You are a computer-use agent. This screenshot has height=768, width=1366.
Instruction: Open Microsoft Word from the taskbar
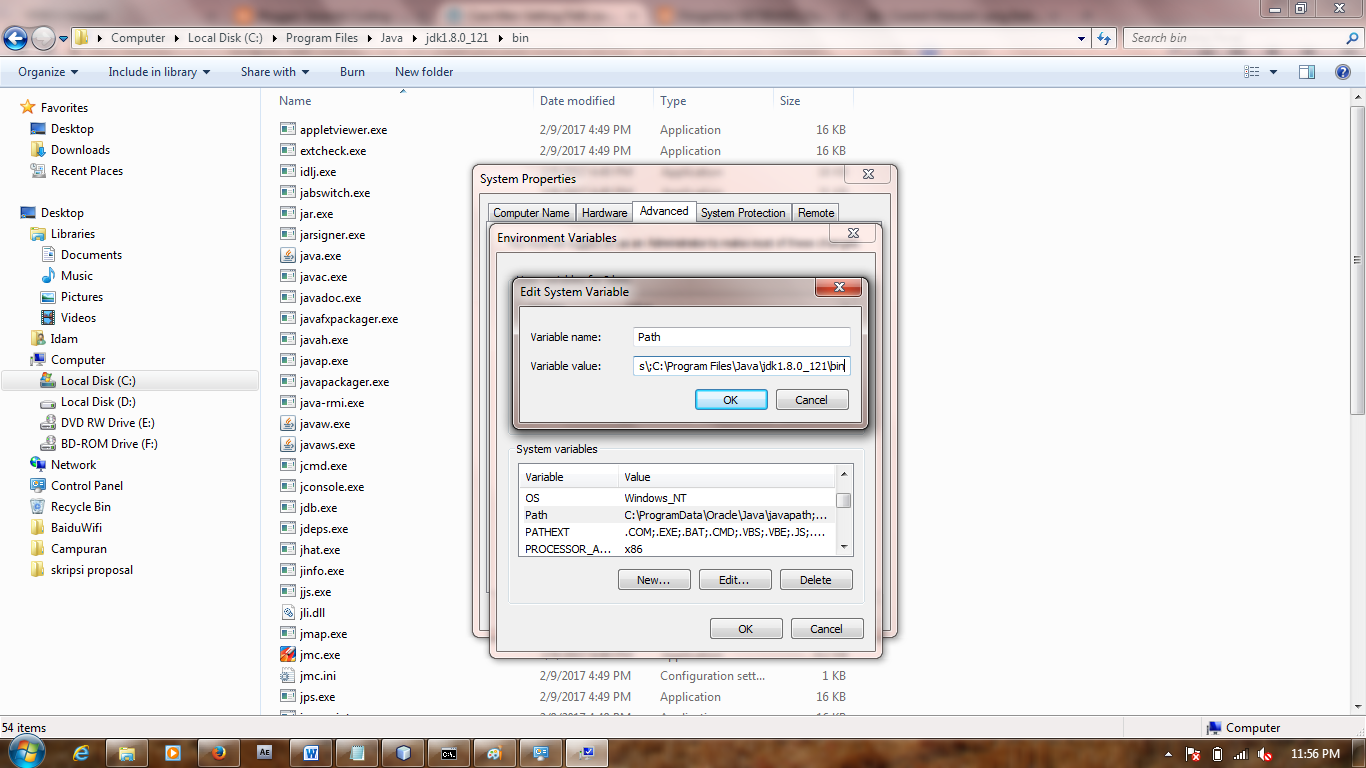coord(310,752)
